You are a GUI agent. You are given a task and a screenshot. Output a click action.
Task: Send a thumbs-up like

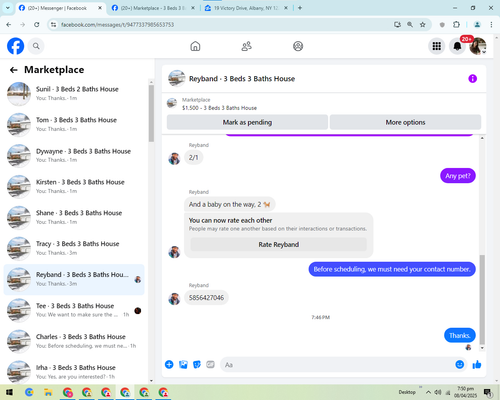coord(477,364)
